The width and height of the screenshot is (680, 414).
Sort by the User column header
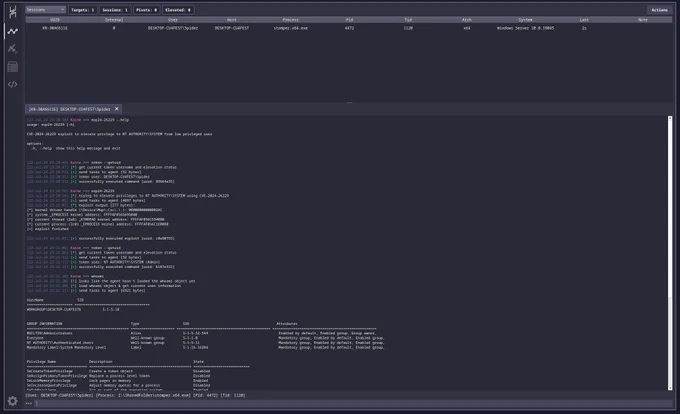pos(173,20)
